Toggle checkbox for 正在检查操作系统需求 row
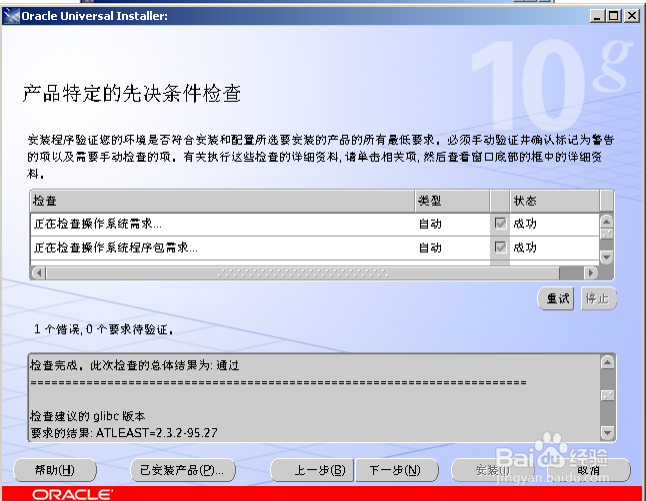 coord(500,223)
